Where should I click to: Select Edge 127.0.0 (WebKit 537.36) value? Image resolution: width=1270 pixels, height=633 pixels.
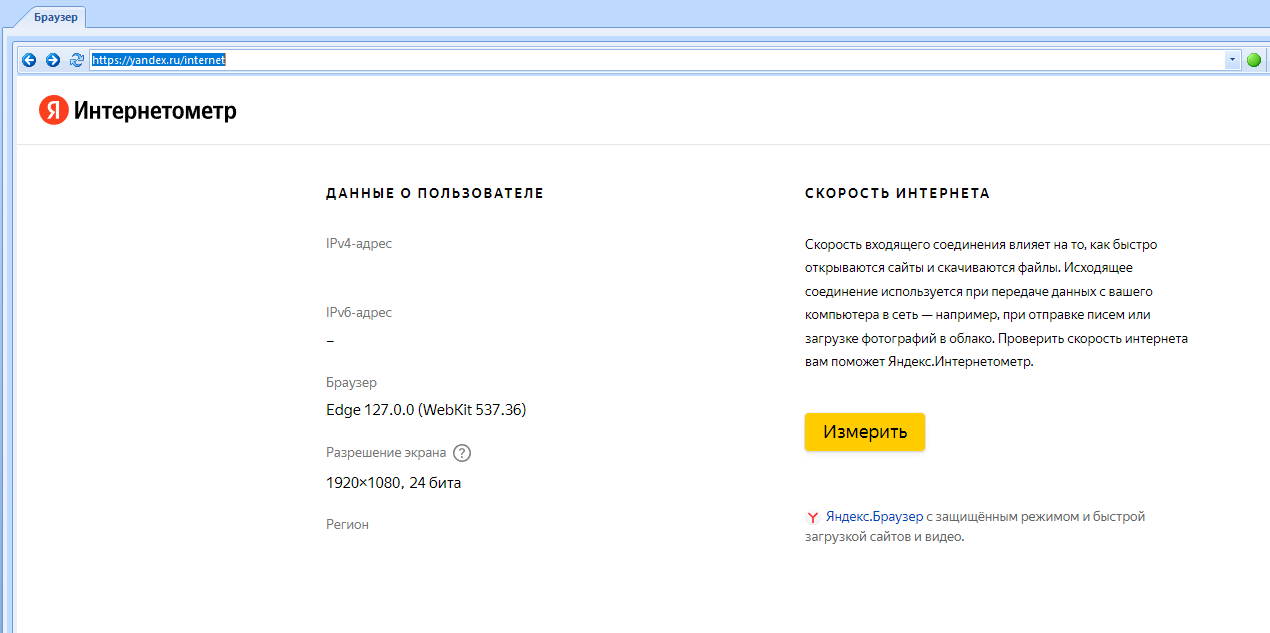[x=426, y=410]
